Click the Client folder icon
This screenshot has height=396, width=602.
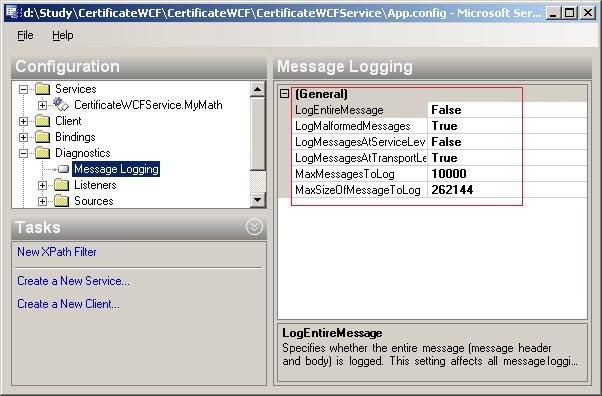(x=43, y=121)
